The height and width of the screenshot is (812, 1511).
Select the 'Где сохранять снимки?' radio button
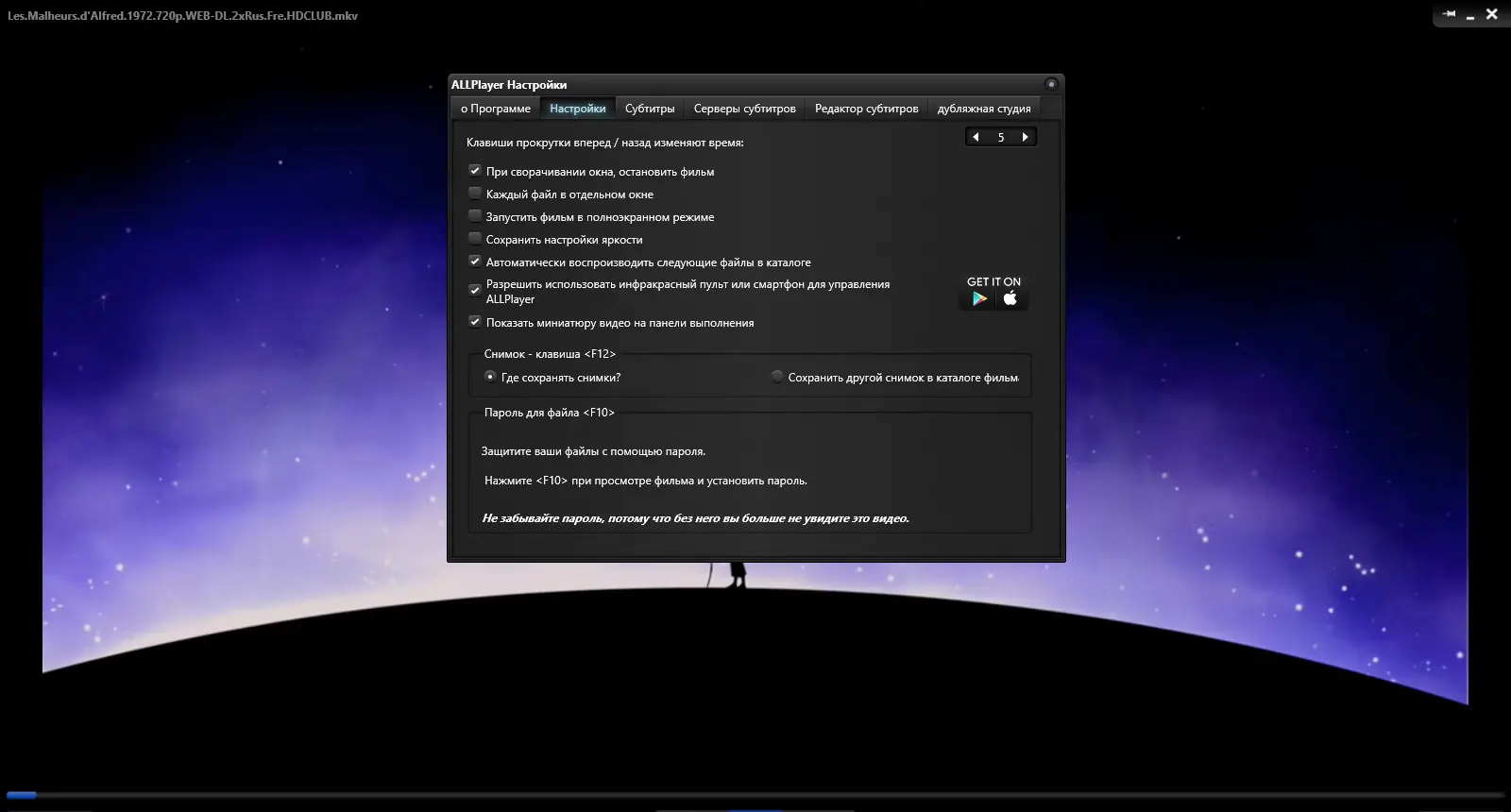pos(490,377)
